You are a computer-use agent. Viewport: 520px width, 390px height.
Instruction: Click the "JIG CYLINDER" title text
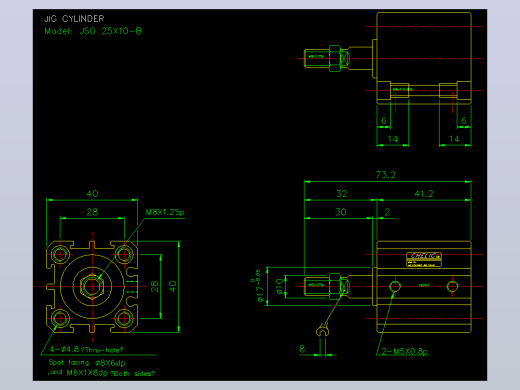point(74,19)
